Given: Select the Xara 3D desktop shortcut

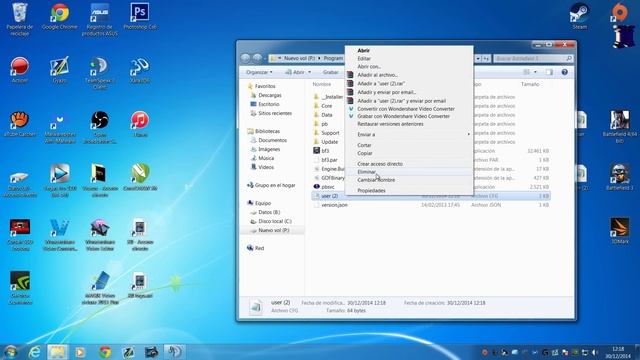Looking at the screenshot, I should tap(140, 70).
